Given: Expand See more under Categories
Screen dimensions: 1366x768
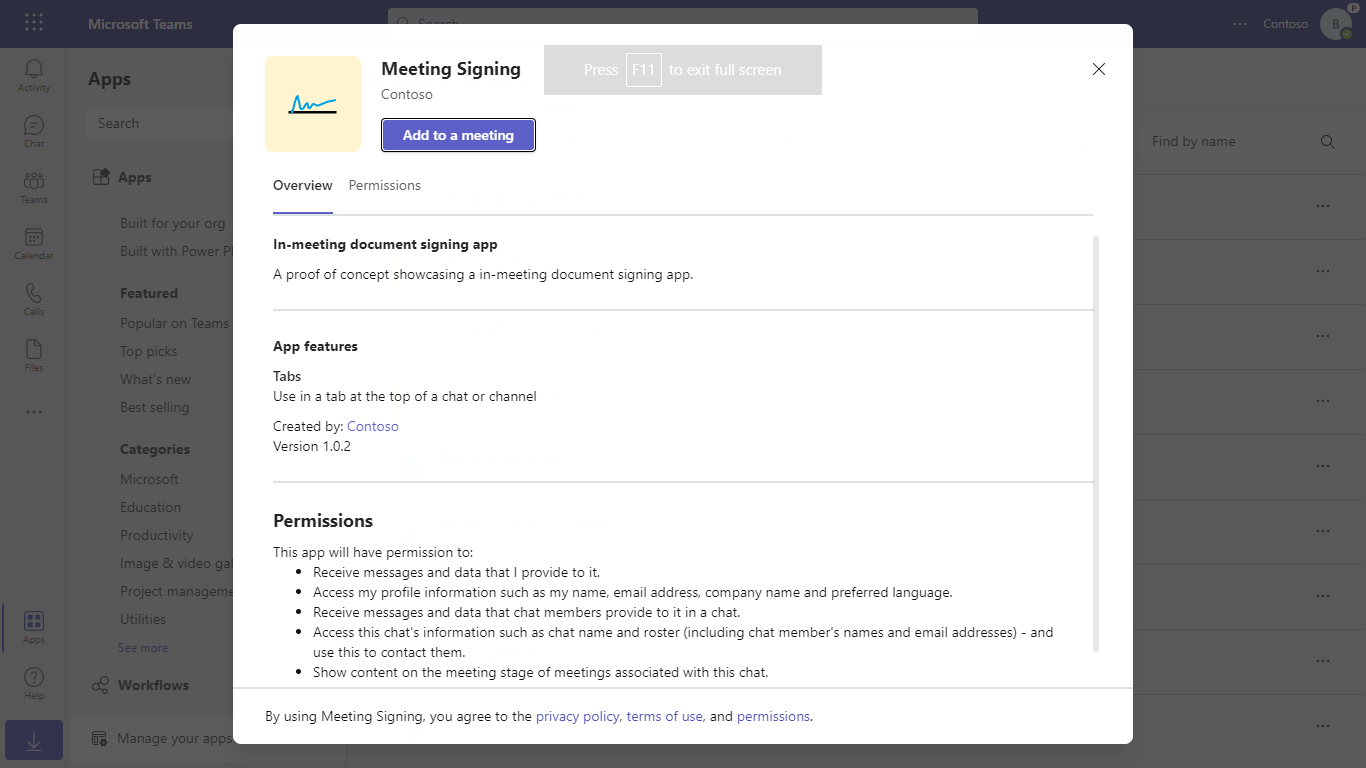Looking at the screenshot, I should (x=143, y=647).
